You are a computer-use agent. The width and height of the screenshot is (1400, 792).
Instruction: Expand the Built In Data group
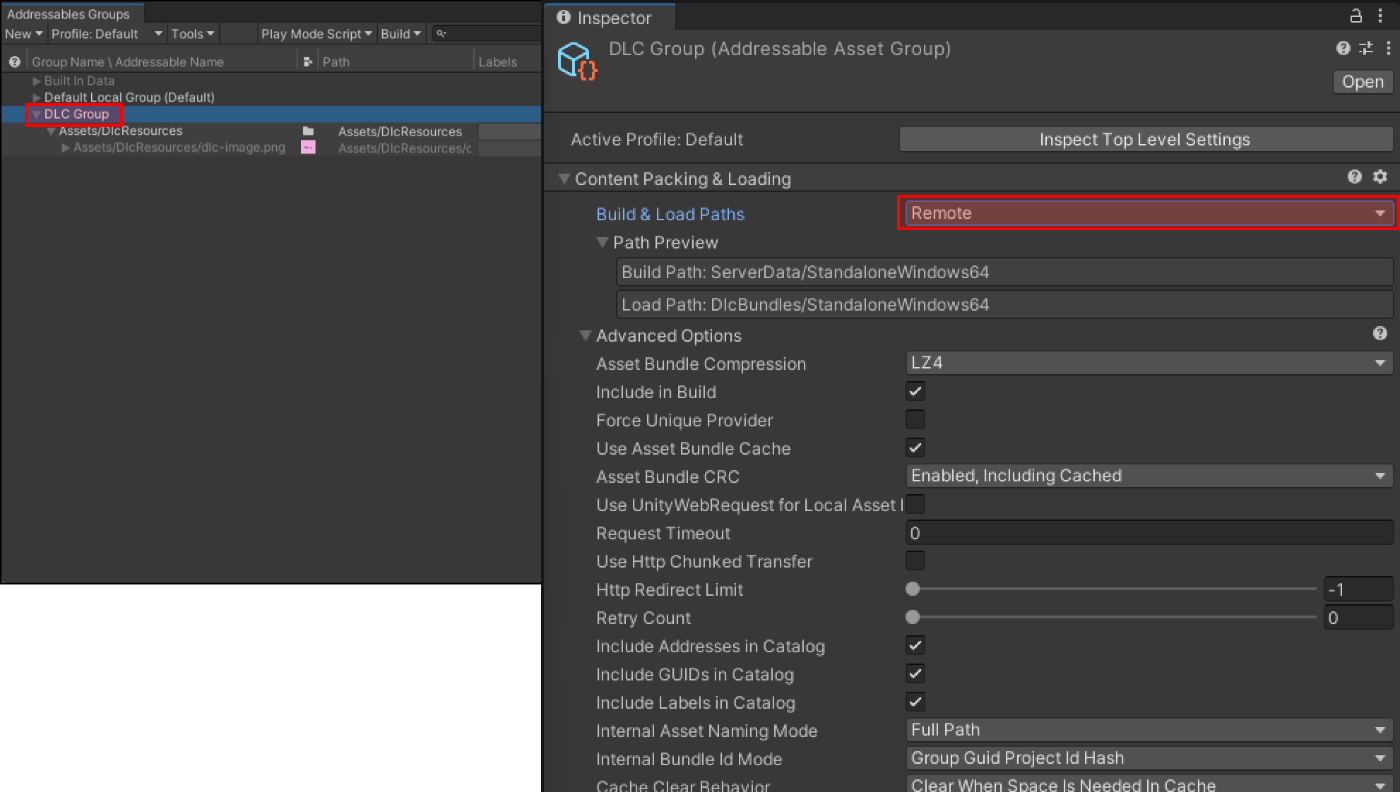click(37, 81)
